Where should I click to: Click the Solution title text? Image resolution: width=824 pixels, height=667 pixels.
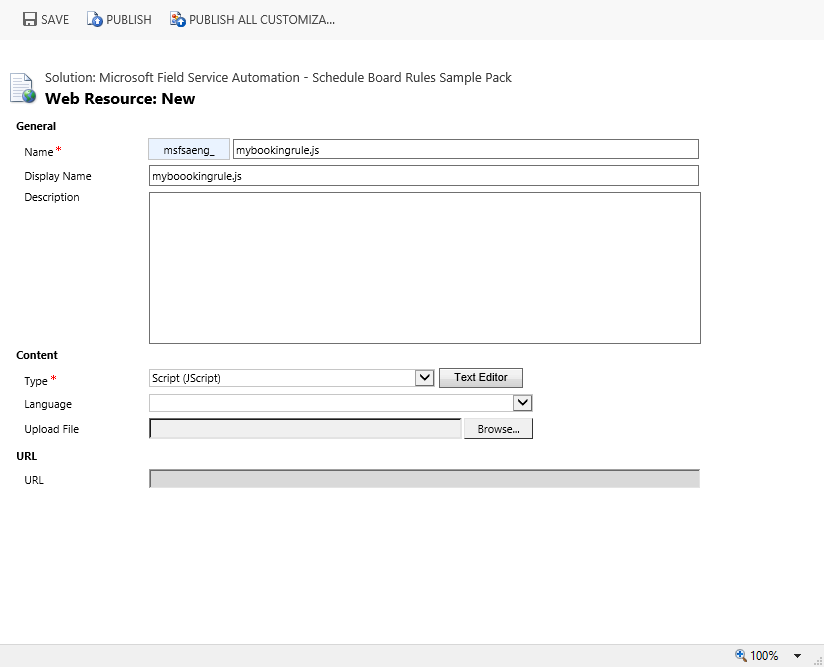278,78
